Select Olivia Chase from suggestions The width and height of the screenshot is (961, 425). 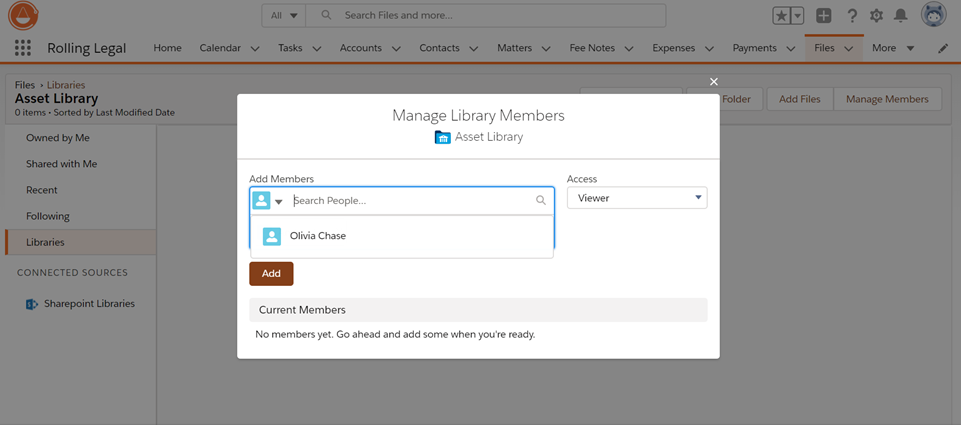pyautogui.click(x=317, y=236)
